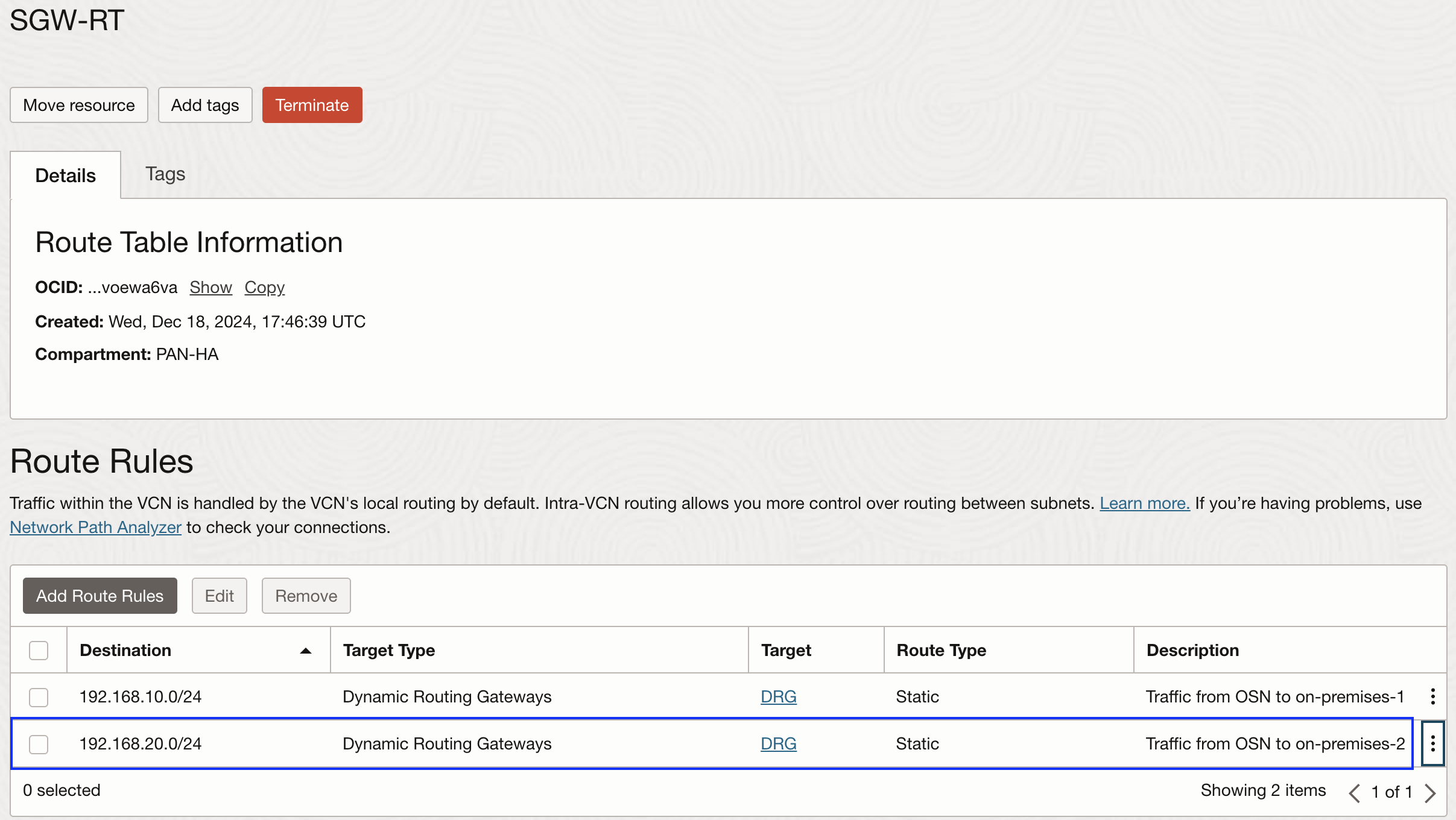Viewport: 1456px width, 820px height.
Task: Click the Add tags button
Action: point(204,105)
